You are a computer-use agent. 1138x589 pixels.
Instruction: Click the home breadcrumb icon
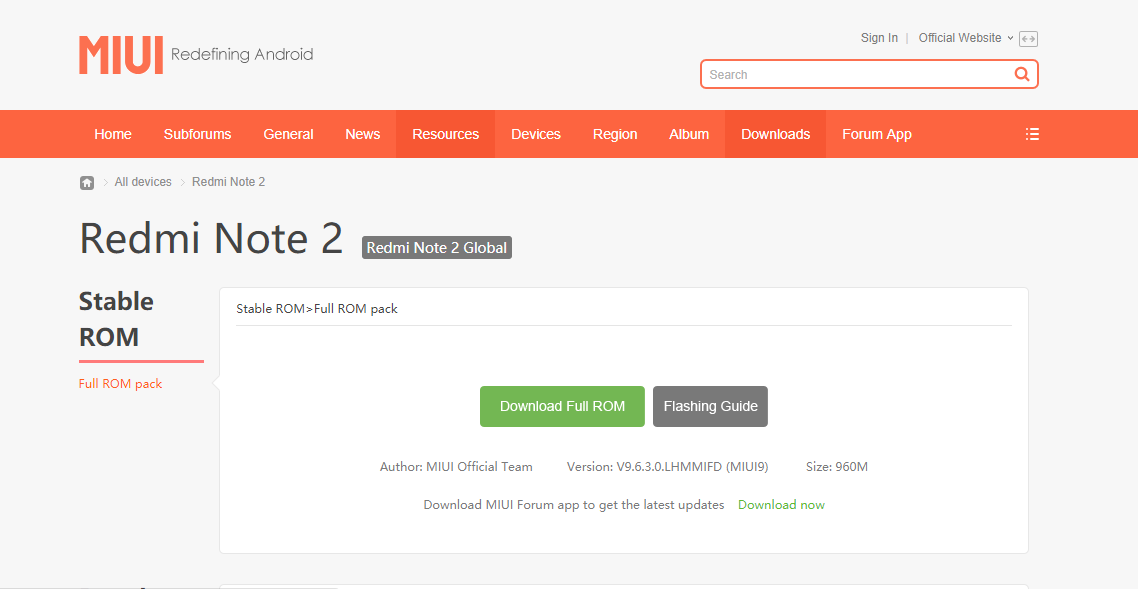pos(87,182)
